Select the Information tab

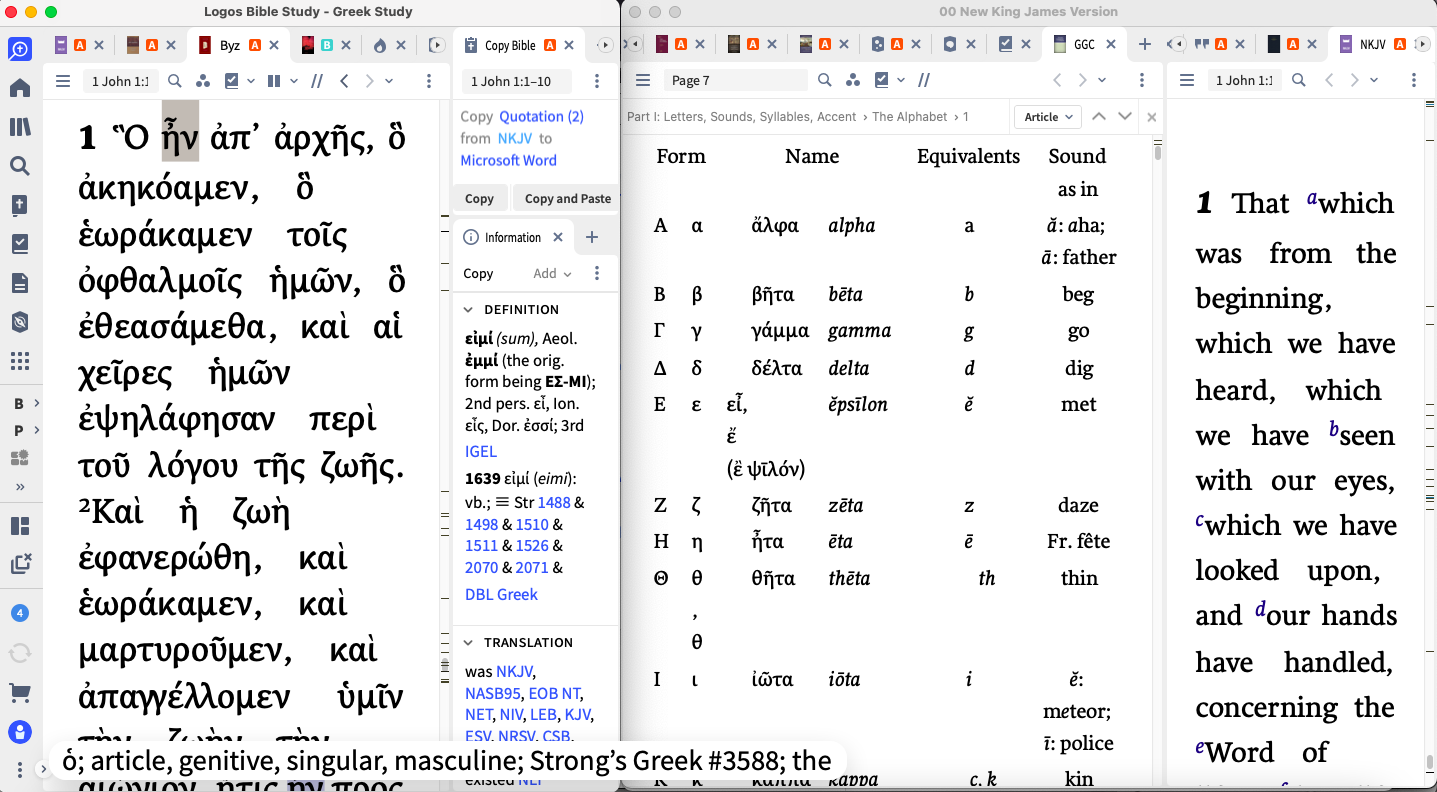[512, 237]
